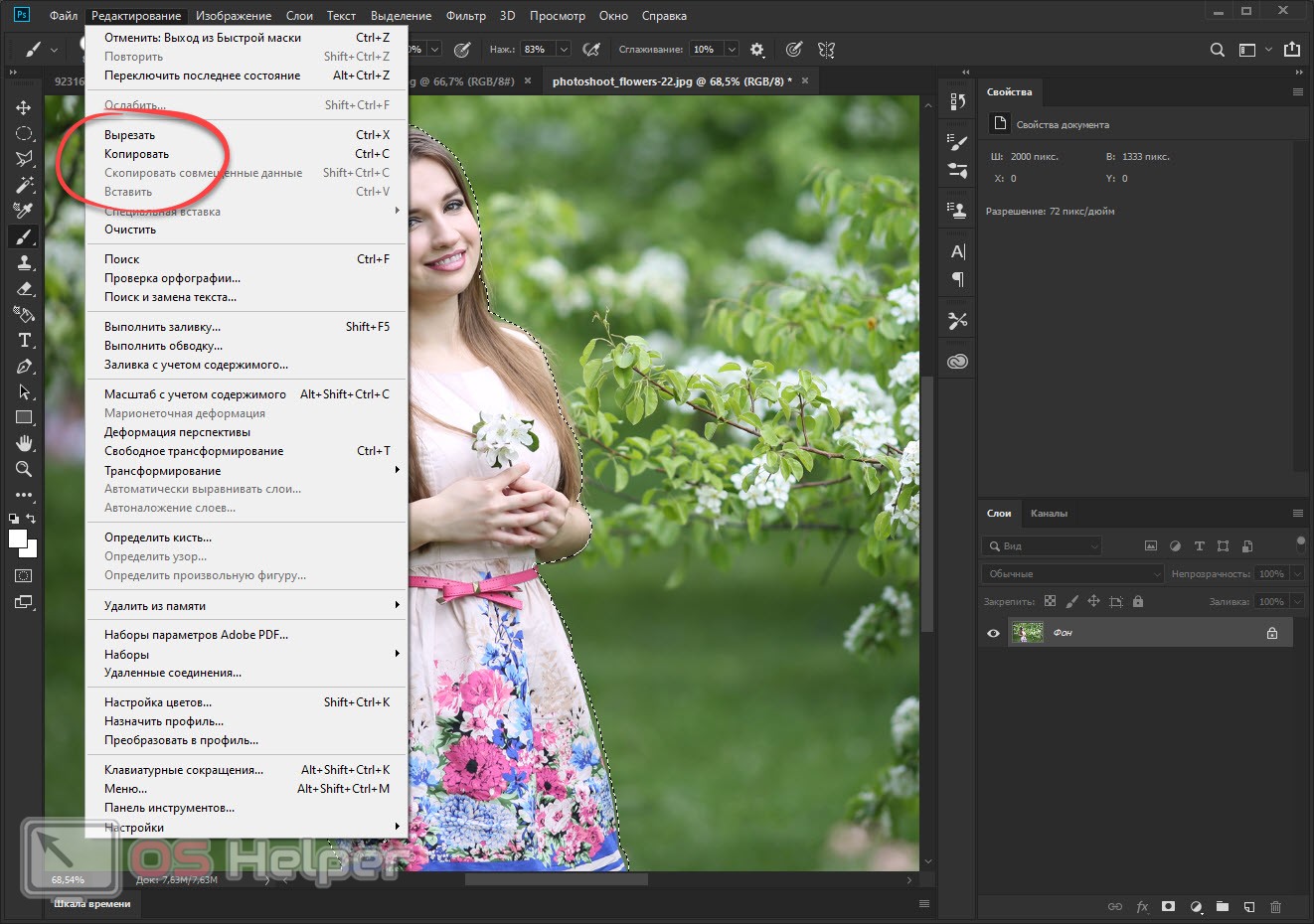Open brush smoothing options gear
Screen dimensions: 1314x924
click(x=757, y=49)
